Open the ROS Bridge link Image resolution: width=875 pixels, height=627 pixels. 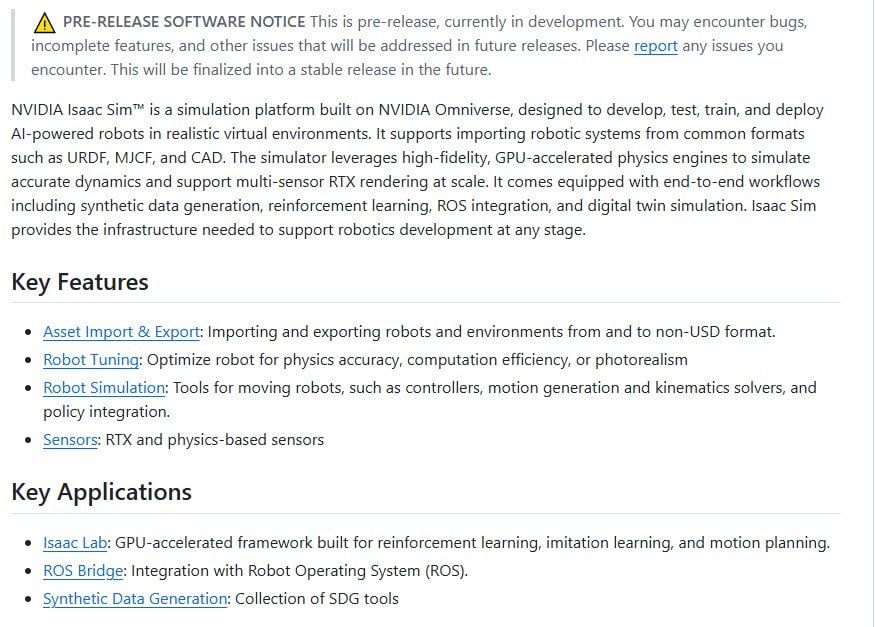(83, 571)
